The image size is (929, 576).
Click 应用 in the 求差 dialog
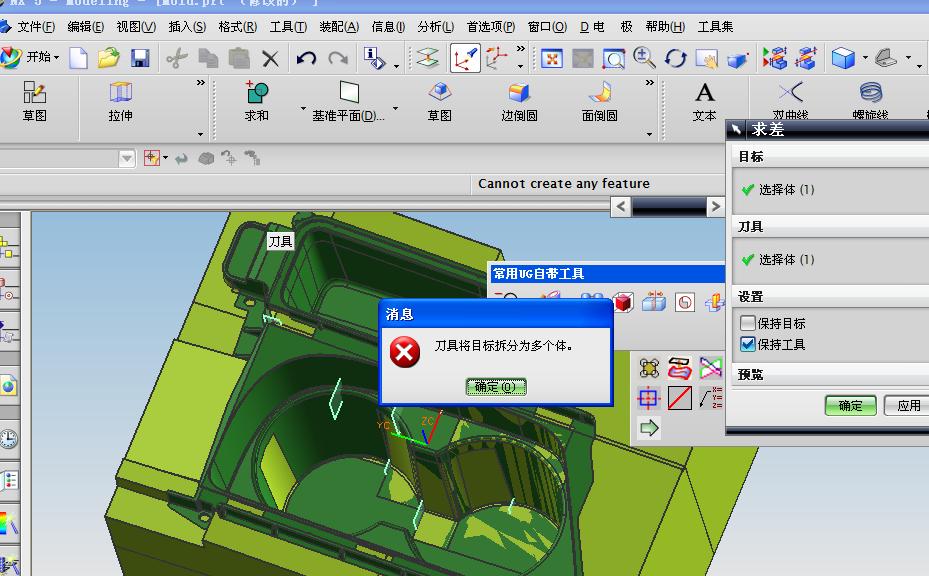908,405
